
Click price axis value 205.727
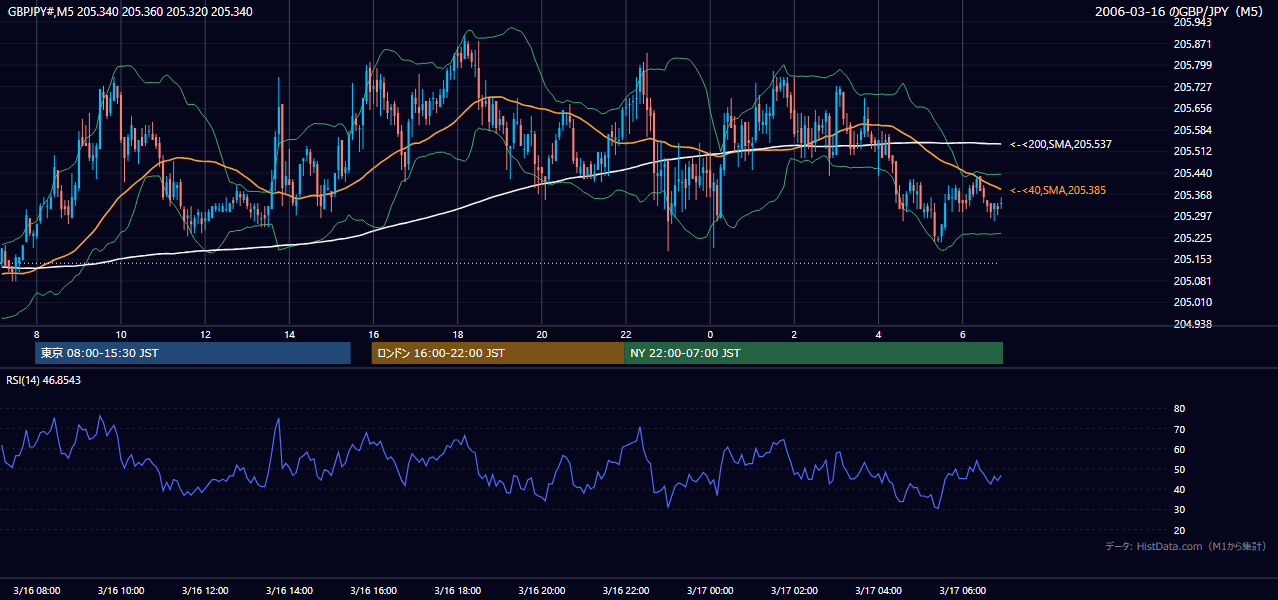pyautogui.click(x=1192, y=87)
